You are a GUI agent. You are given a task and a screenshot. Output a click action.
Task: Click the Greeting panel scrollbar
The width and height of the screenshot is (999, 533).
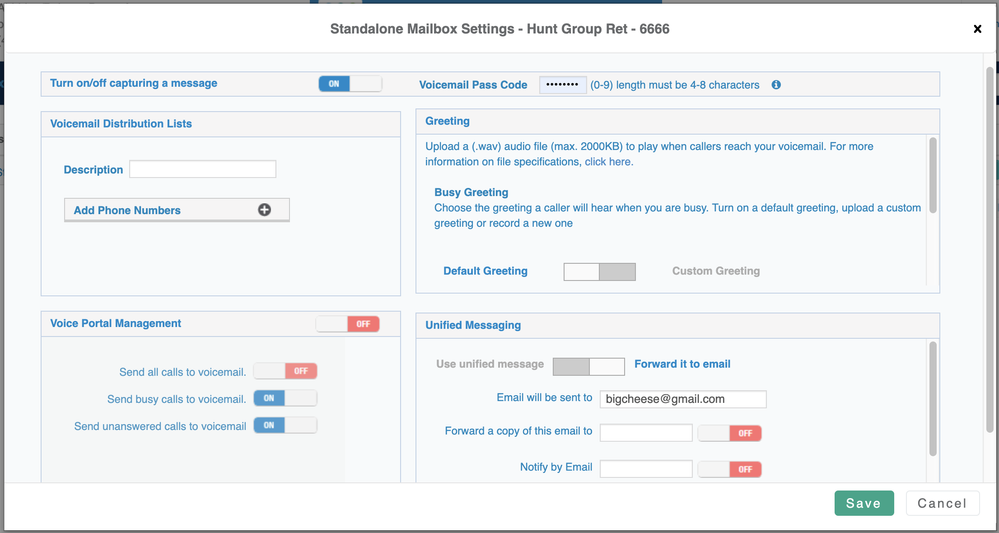click(x=932, y=175)
